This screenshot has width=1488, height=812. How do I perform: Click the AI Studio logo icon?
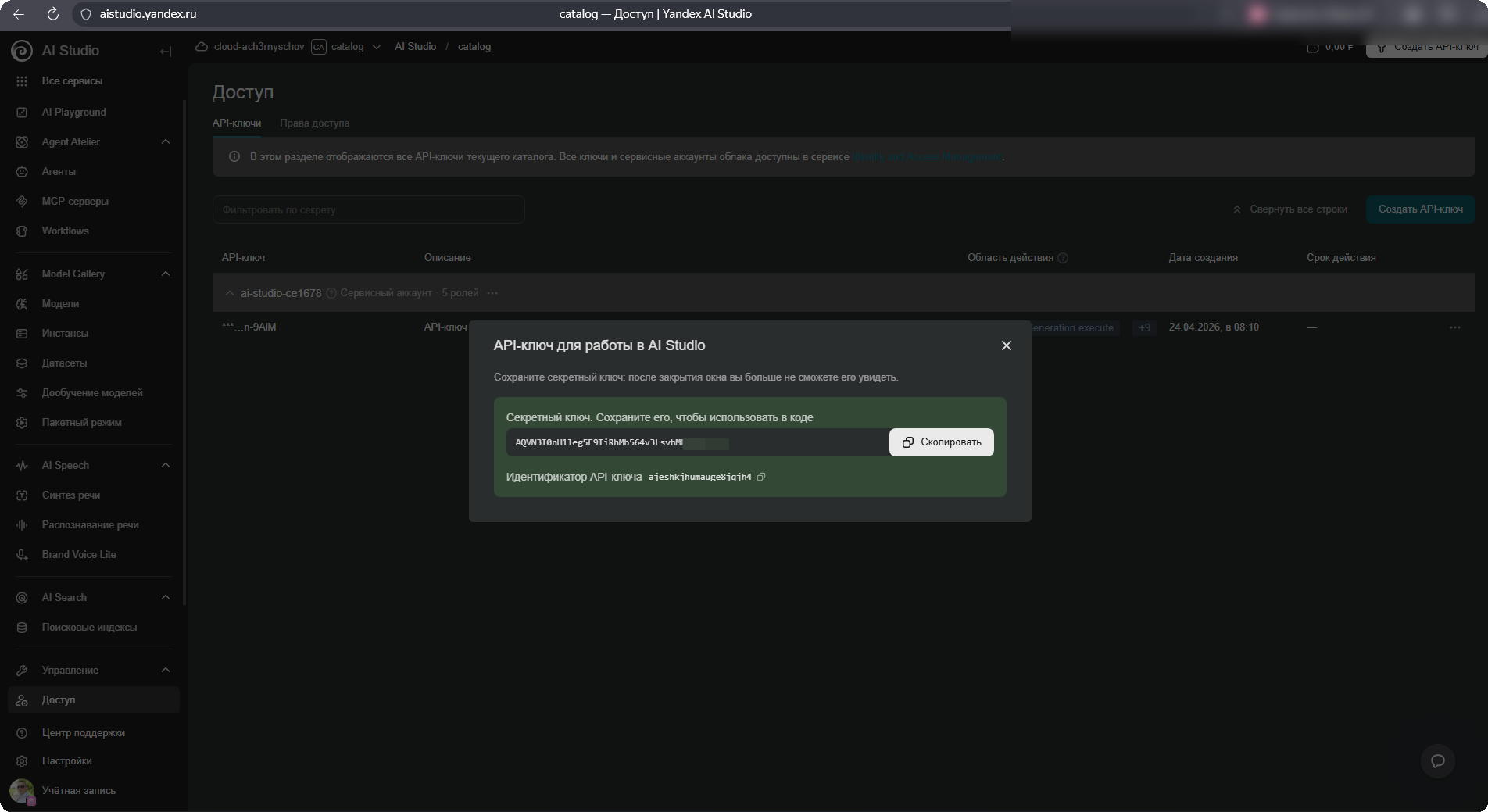coord(22,51)
